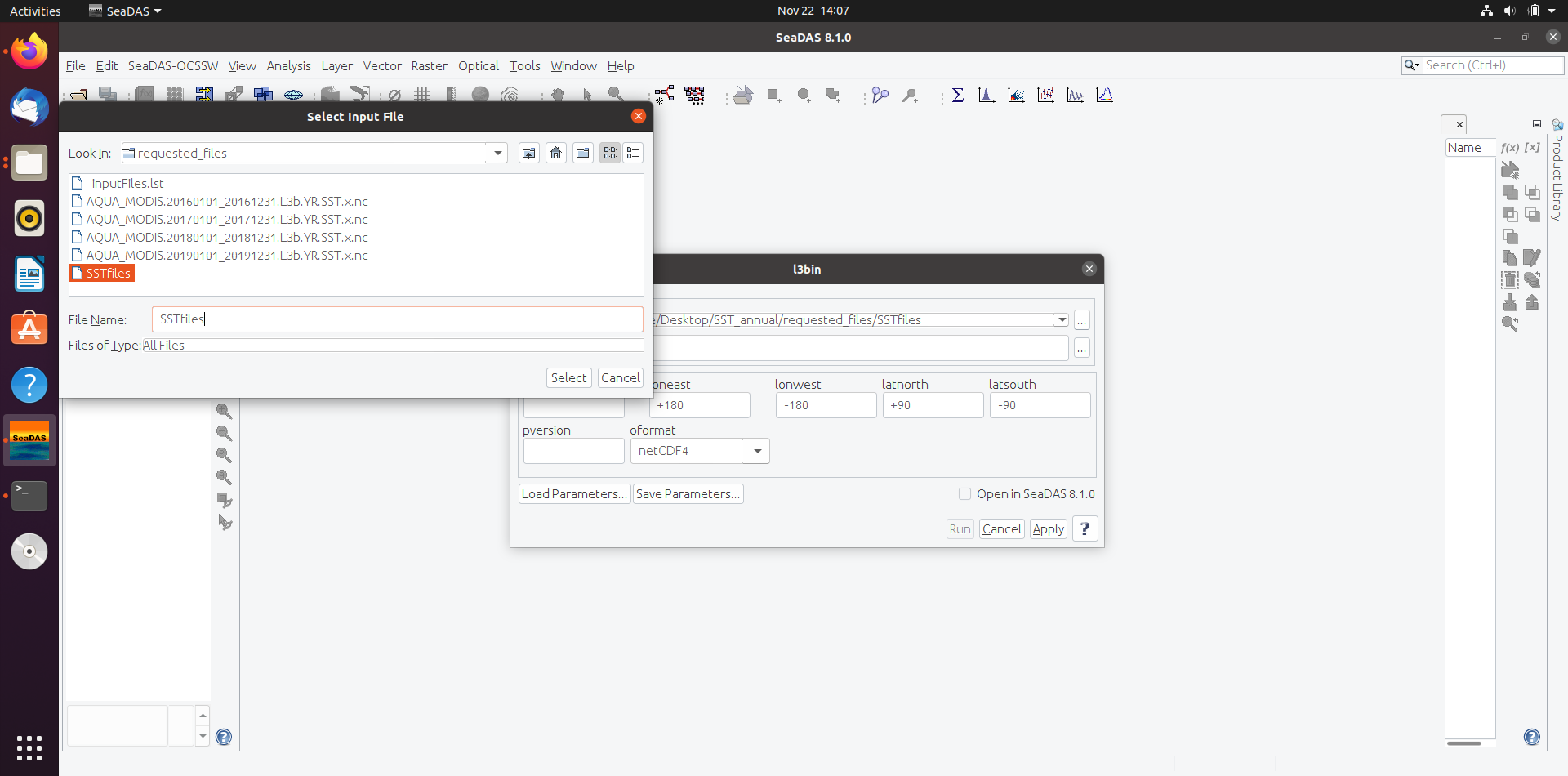The height and width of the screenshot is (776, 1568).
Task: Create a new folder in file dialog
Action: [x=582, y=153]
